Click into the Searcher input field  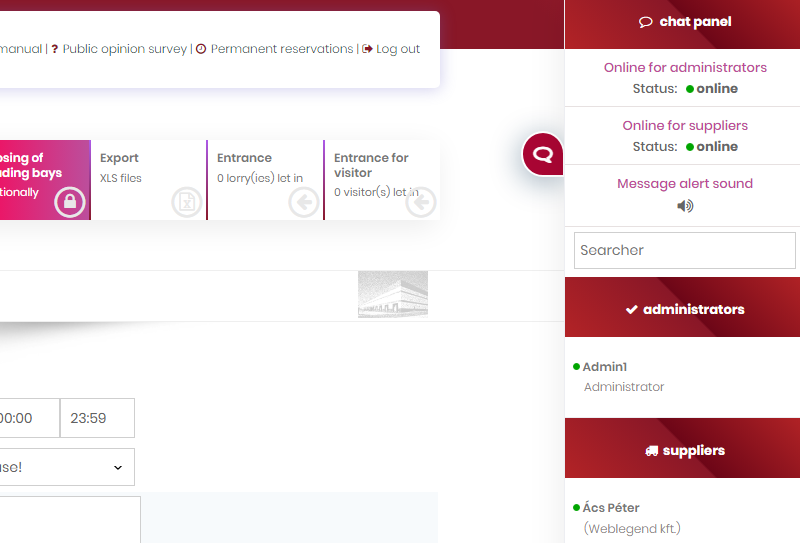[684, 250]
